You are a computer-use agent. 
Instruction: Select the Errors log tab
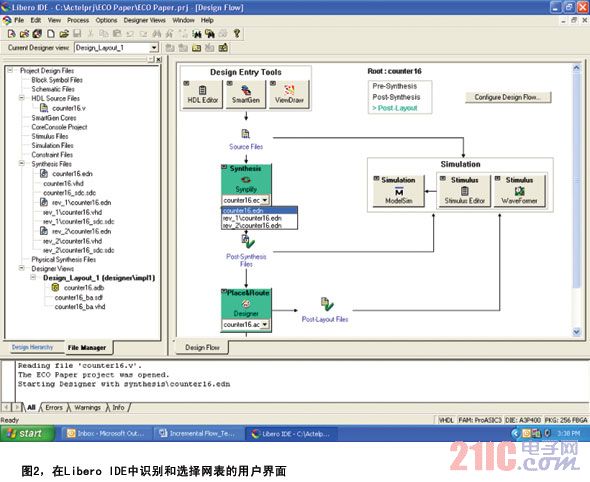pyautogui.click(x=54, y=407)
